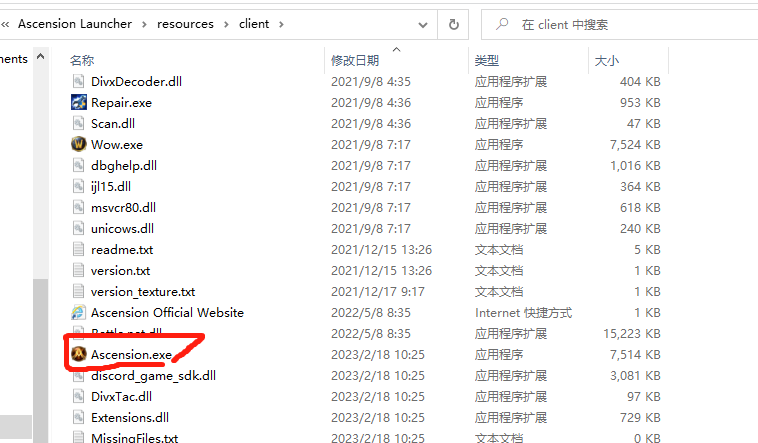The width and height of the screenshot is (758, 443).
Task: Expand the chevron after client breadcrumb
Action: click(x=281, y=24)
